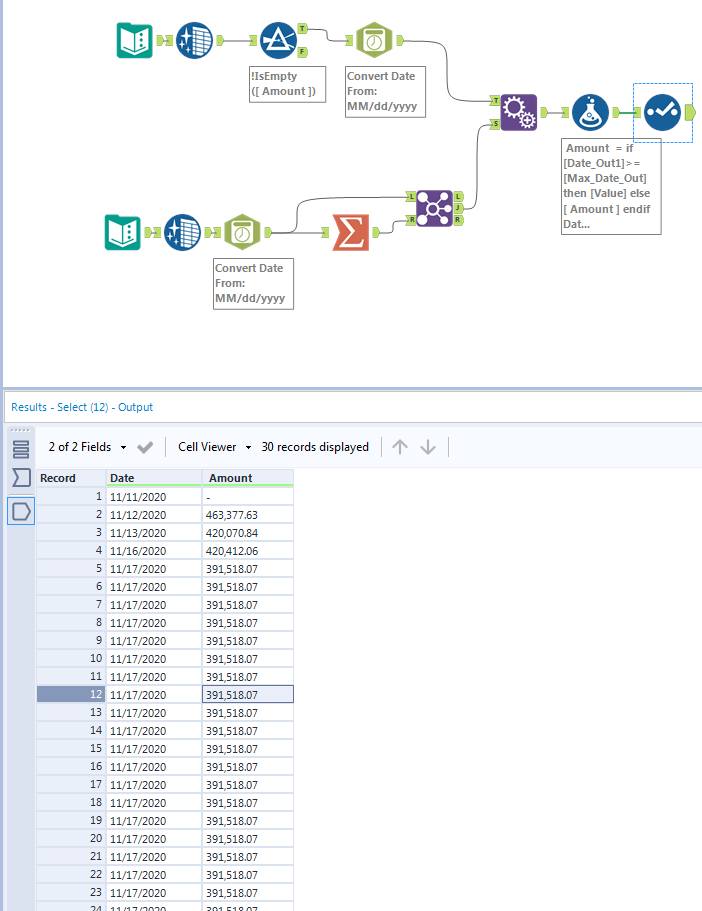Select the !IsEmpty([Amount]) annotation box

[x=287, y=84]
